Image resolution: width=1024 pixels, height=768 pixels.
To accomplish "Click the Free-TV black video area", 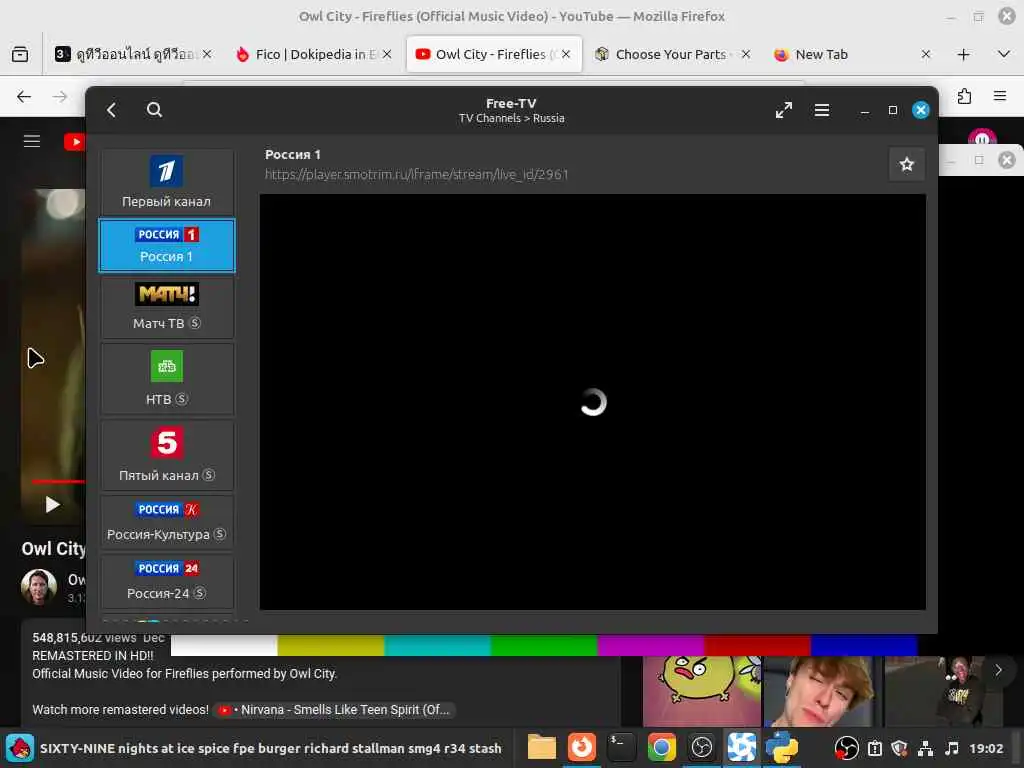I will point(592,402).
